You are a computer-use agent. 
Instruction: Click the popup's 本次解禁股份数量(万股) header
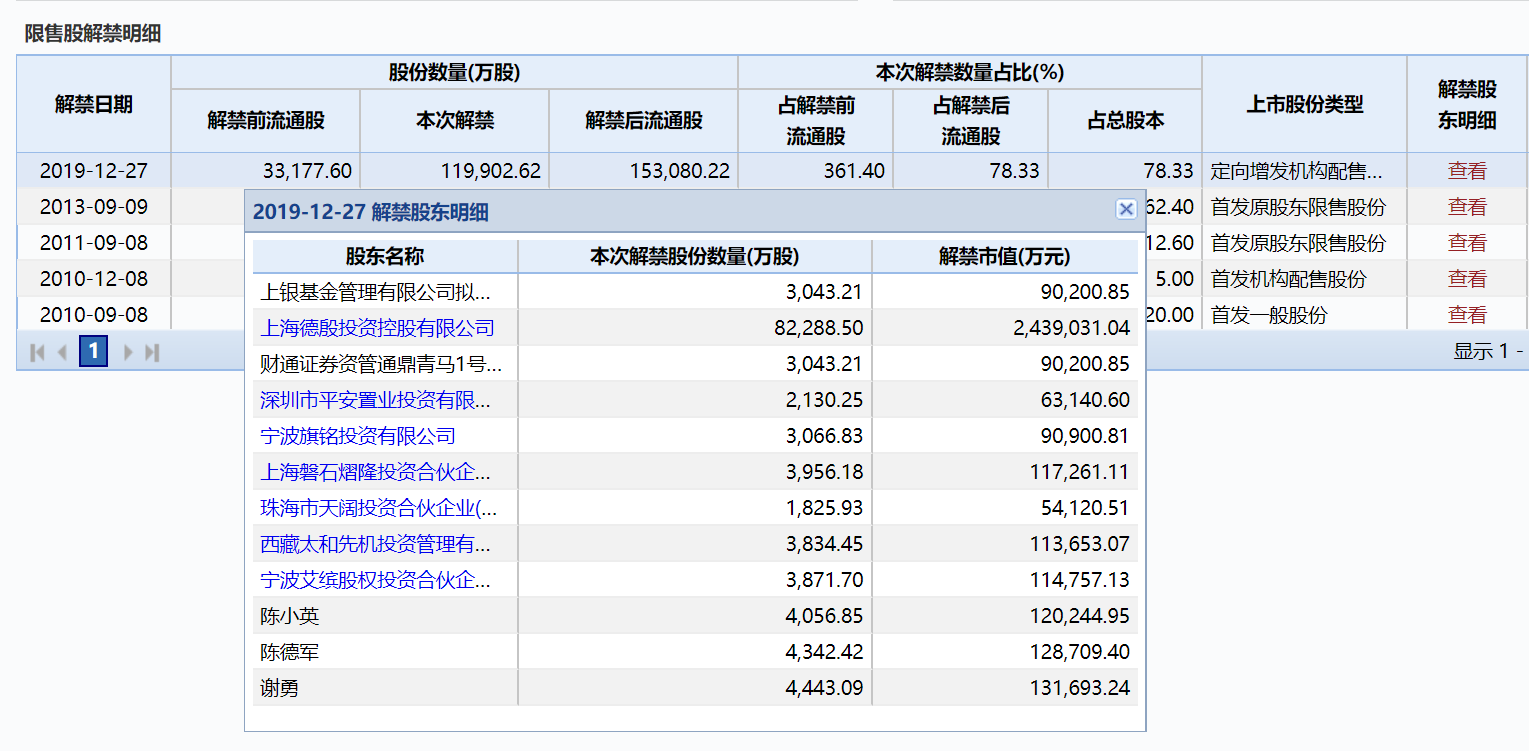[x=695, y=257]
